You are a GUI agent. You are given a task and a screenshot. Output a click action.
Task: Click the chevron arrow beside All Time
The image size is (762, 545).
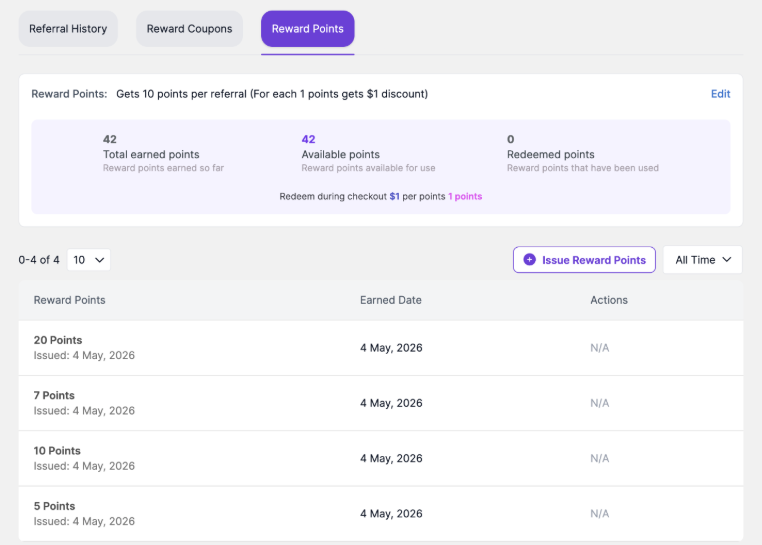pyautogui.click(x=727, y=260)
